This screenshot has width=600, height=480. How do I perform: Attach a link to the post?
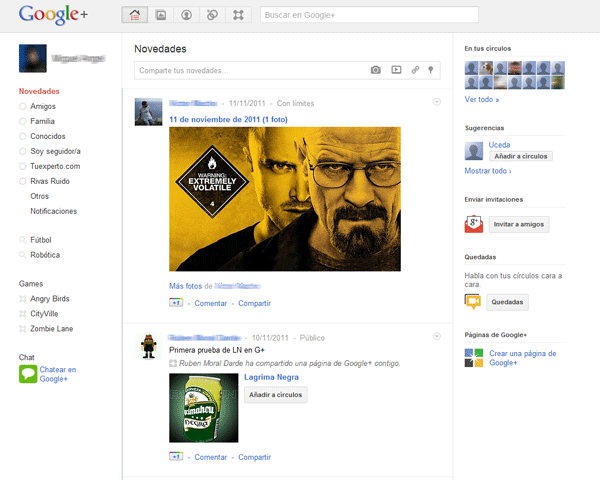coord(415,70)
